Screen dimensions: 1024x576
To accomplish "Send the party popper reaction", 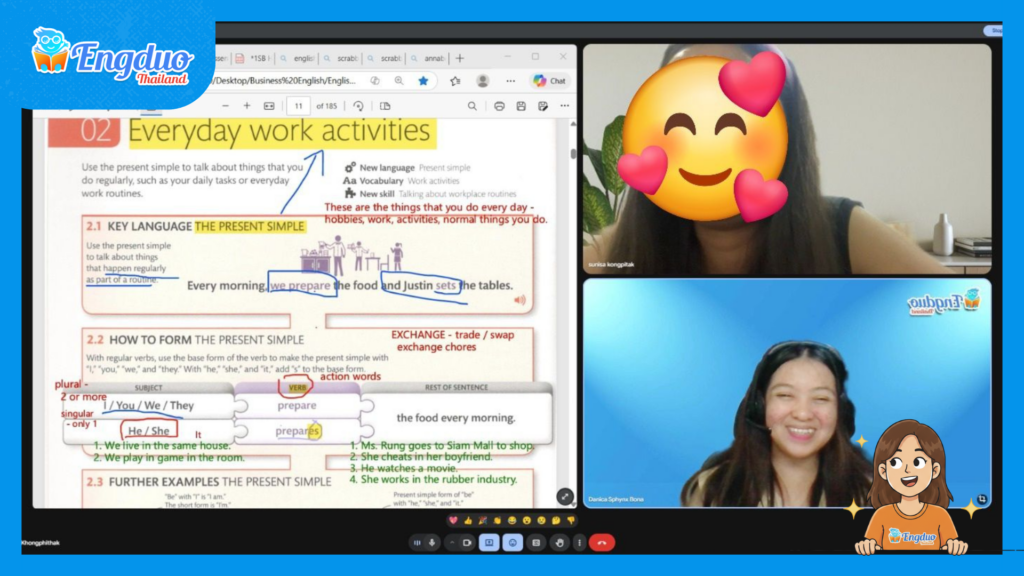I will [x=483, y=520].
